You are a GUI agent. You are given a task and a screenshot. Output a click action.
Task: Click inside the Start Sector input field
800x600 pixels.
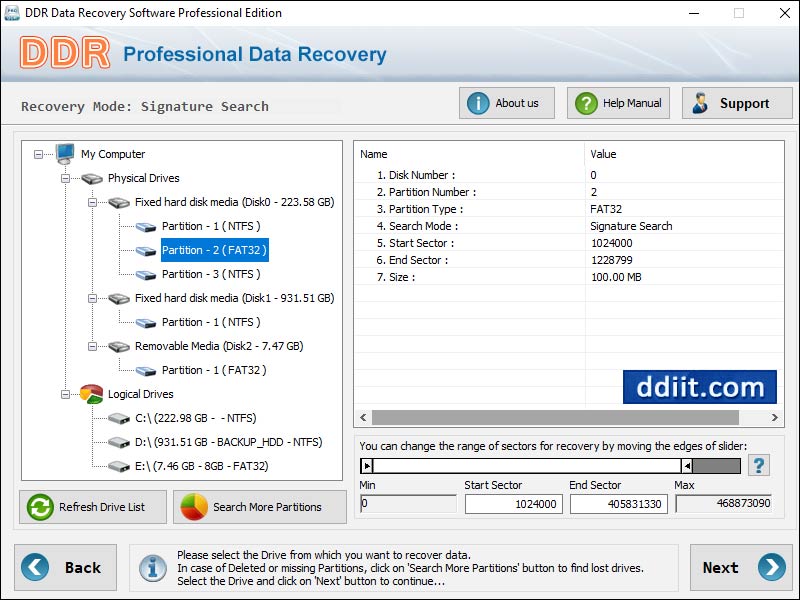[x=512, y=504]
